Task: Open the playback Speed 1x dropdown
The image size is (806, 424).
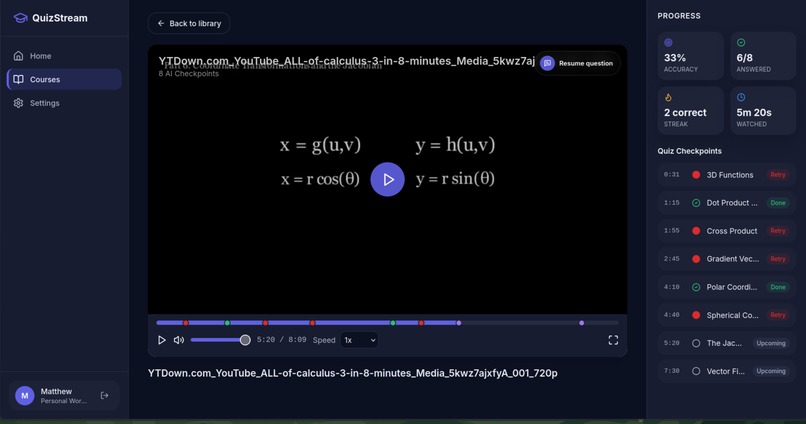Action: coord(359,340)
